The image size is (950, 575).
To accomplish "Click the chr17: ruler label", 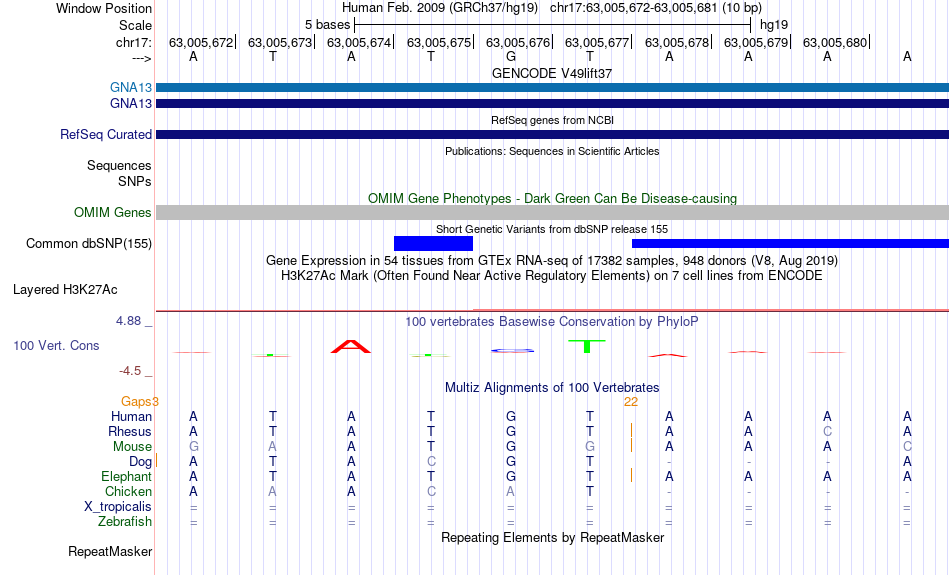I will point(134,42).
